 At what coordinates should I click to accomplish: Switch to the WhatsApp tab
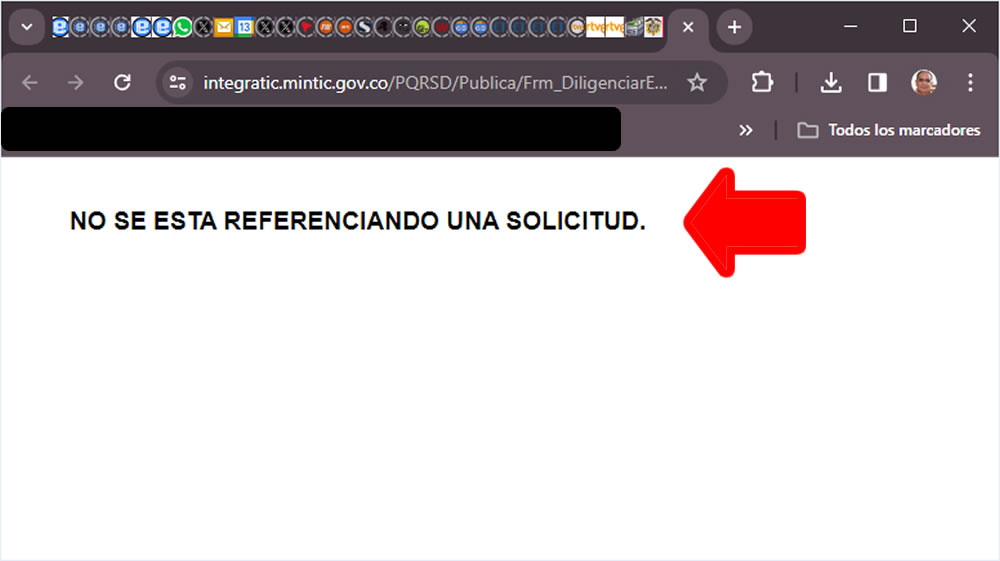(x=183, y=27)
